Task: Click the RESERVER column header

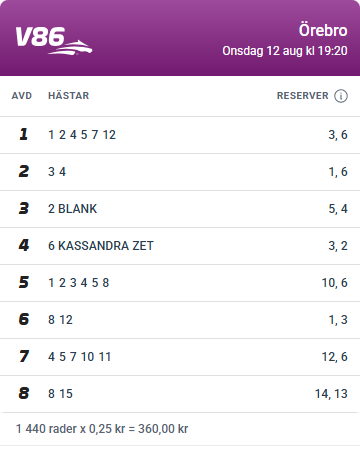Action: pos(303,96)
